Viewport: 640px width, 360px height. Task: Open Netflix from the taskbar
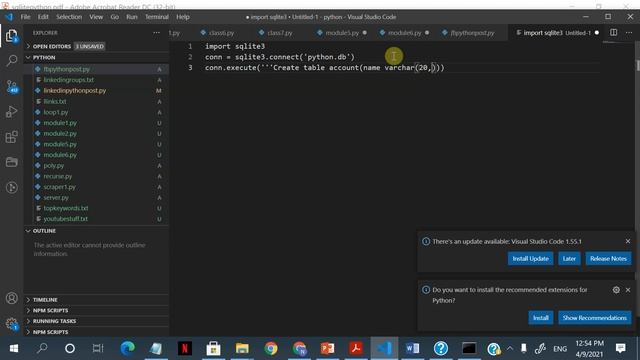coord(184,348)
